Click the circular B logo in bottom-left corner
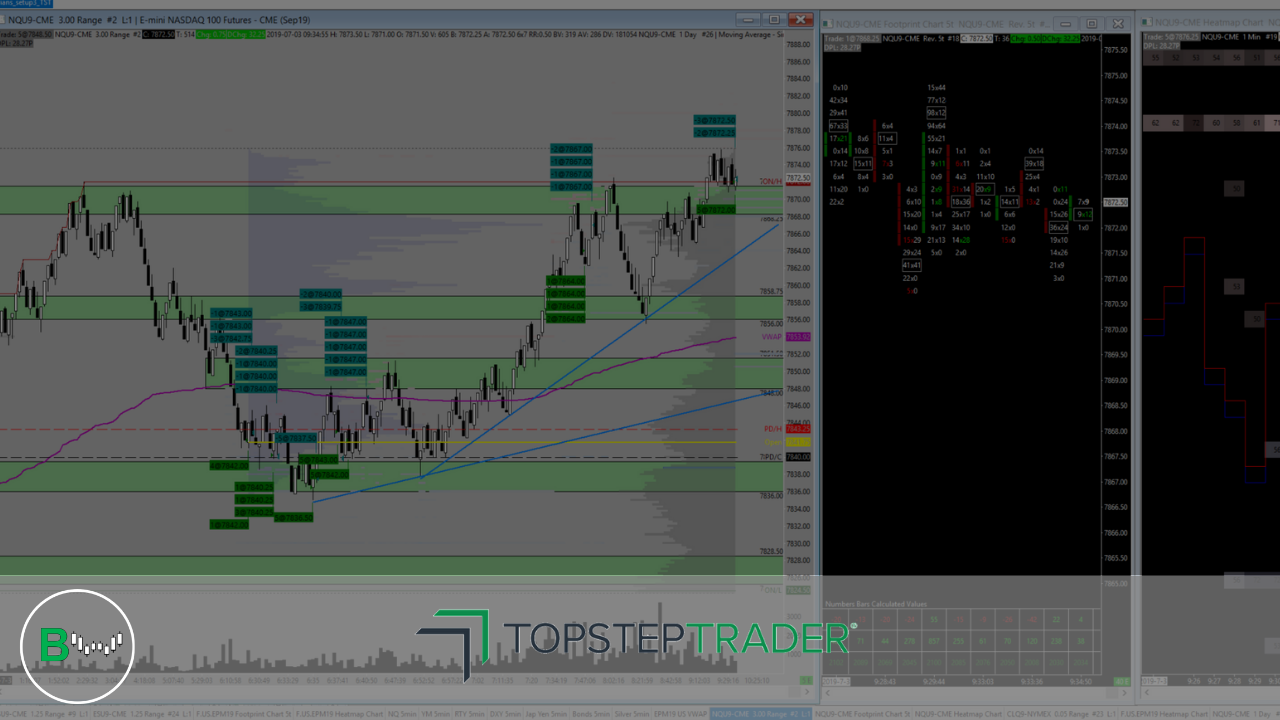This screenshot has height=720, width=1280. coord(77,646)
